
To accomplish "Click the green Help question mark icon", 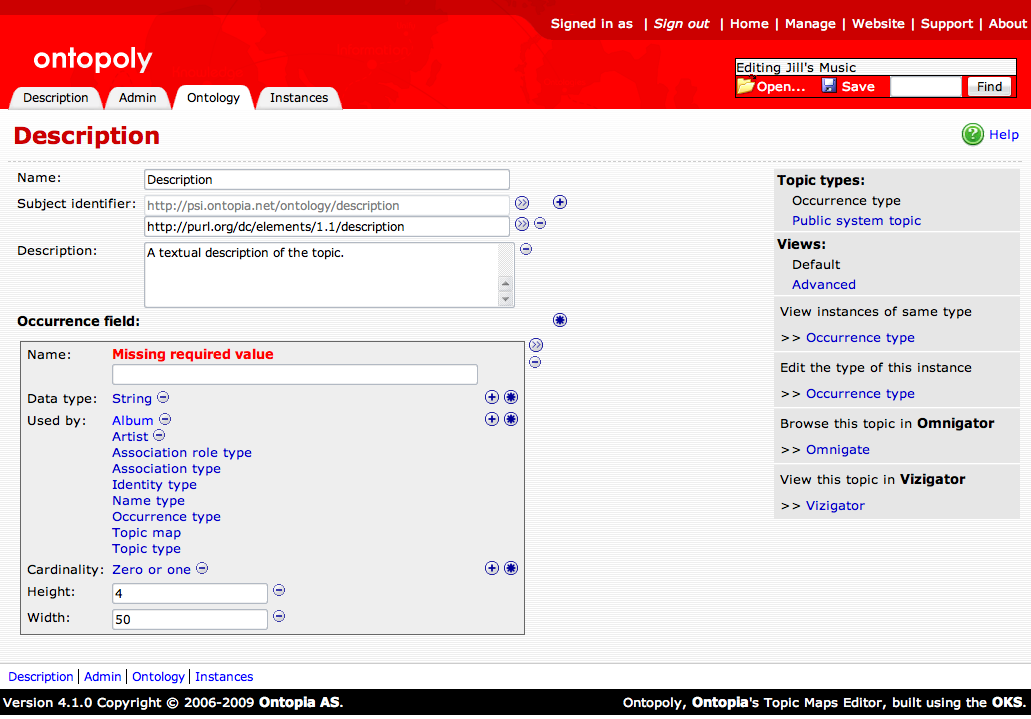I will pos(972,135).
